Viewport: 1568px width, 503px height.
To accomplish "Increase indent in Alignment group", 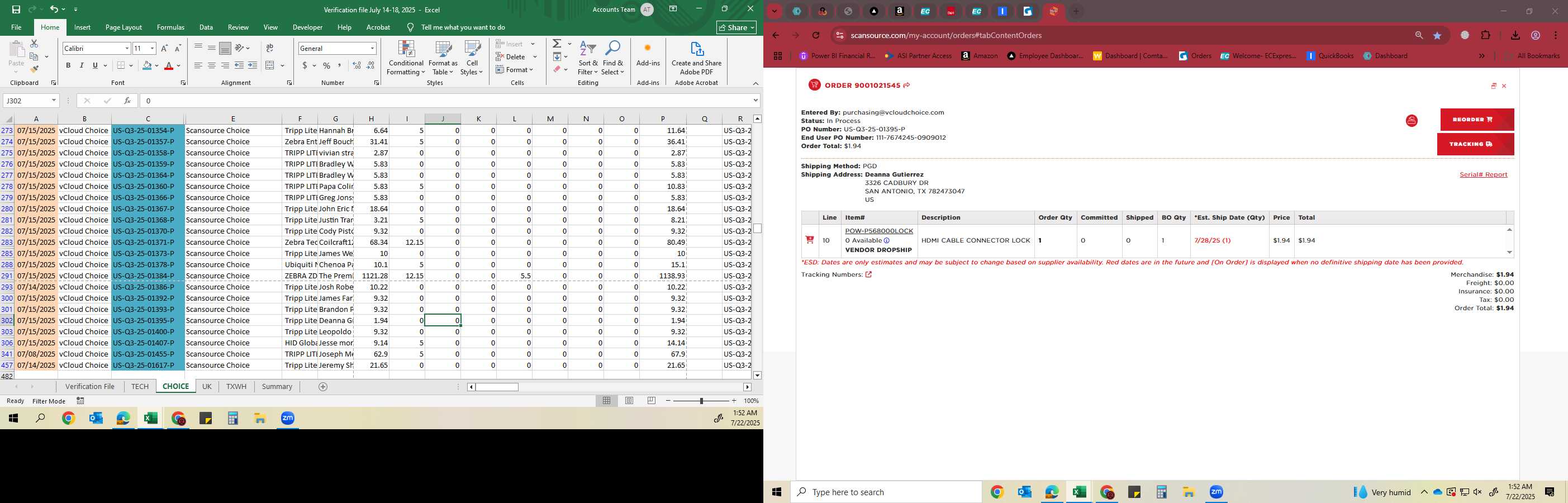I will click(x=253, y=65).
